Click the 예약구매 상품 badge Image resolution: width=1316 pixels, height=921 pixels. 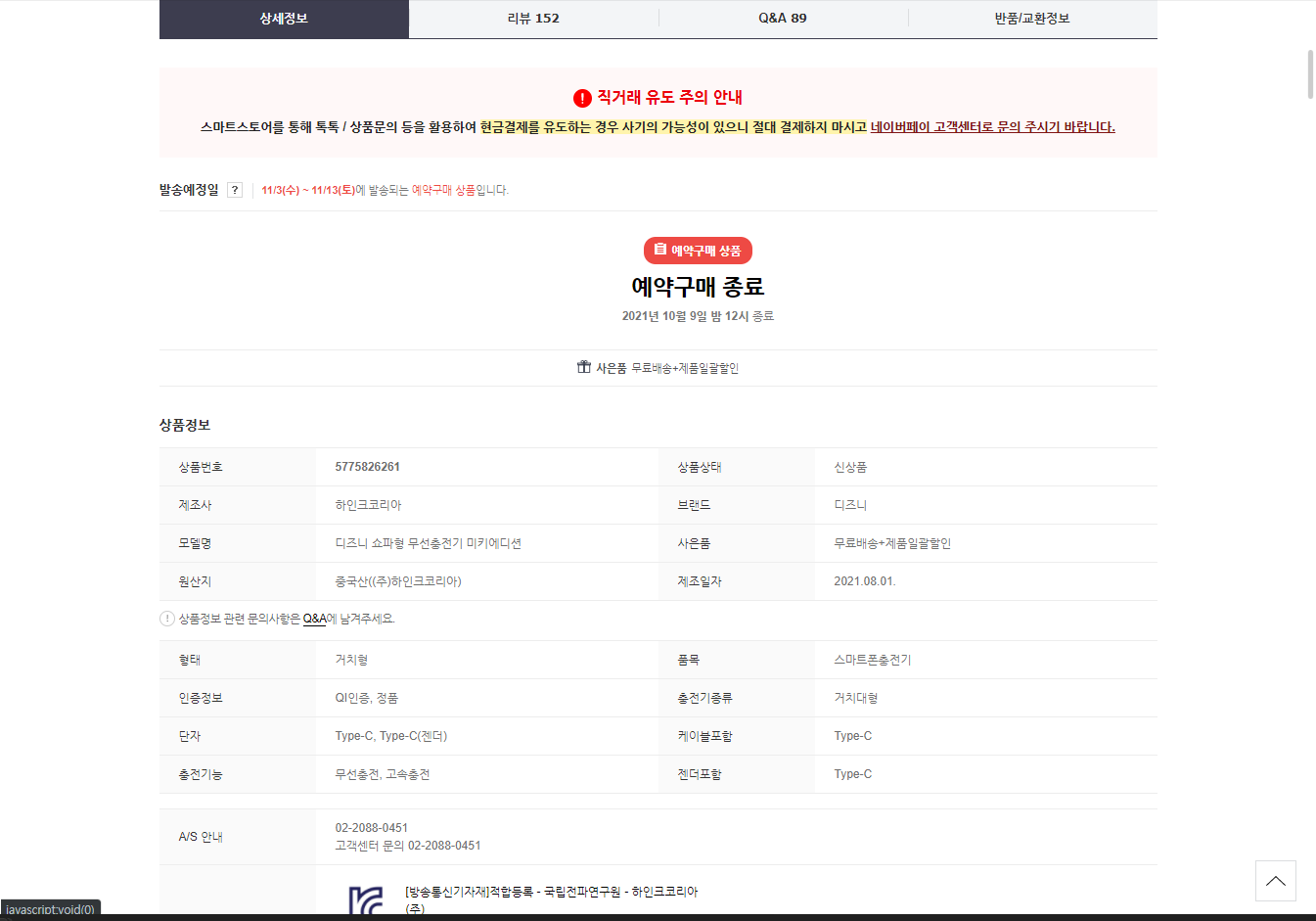[698, 251]
